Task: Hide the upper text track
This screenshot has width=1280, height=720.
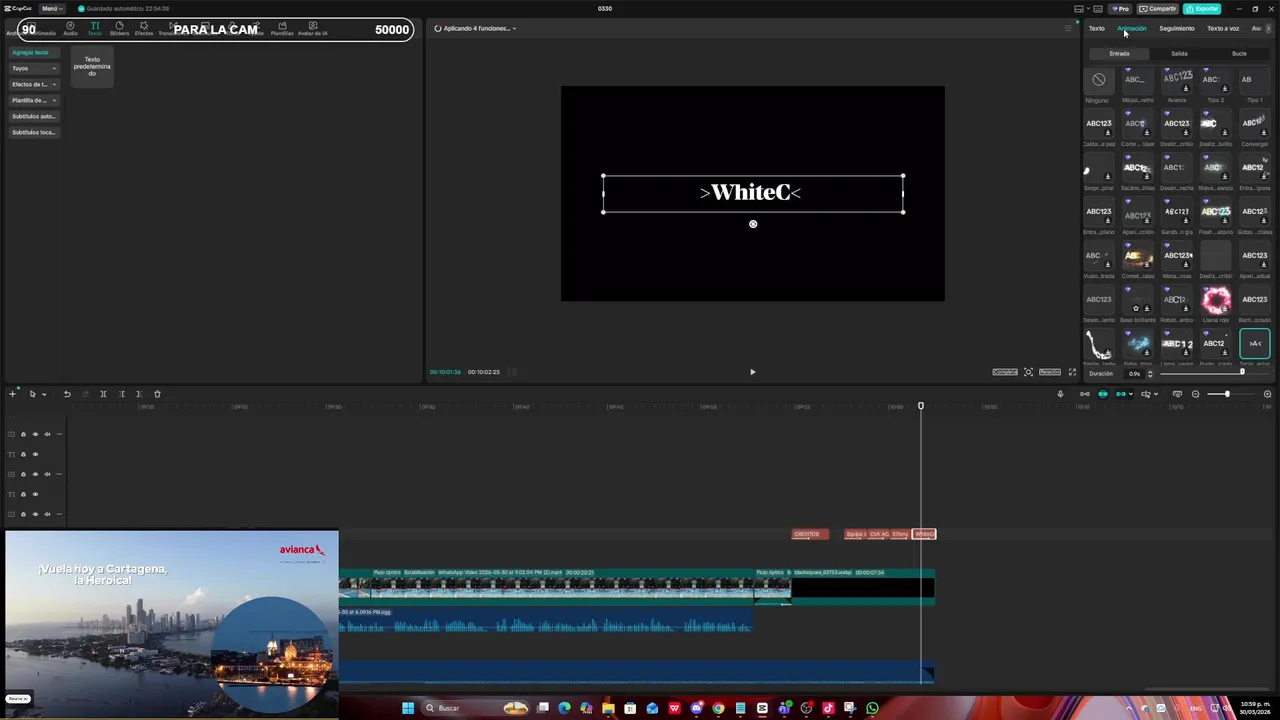Action: click(x=35, y=454)
